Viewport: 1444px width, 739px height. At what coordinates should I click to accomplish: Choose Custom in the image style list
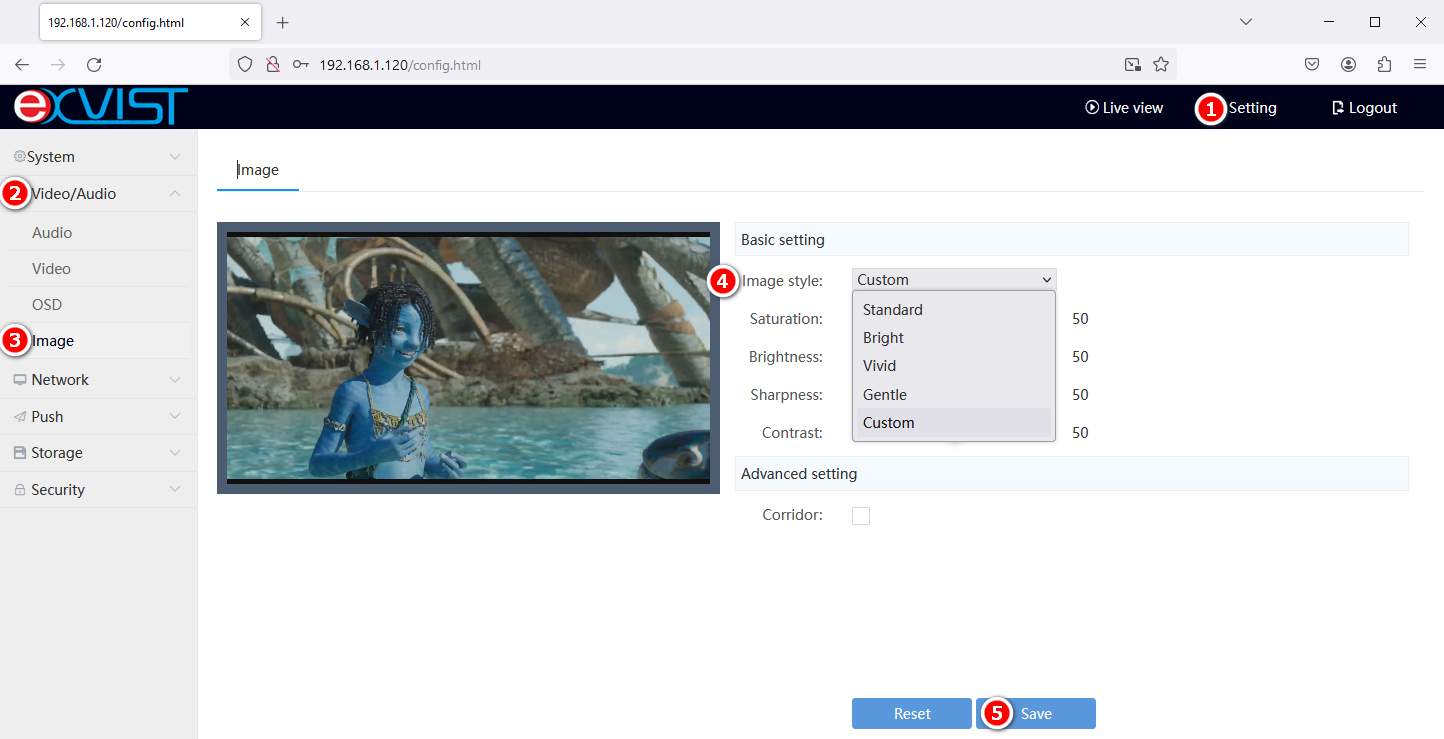coord(954,422)
